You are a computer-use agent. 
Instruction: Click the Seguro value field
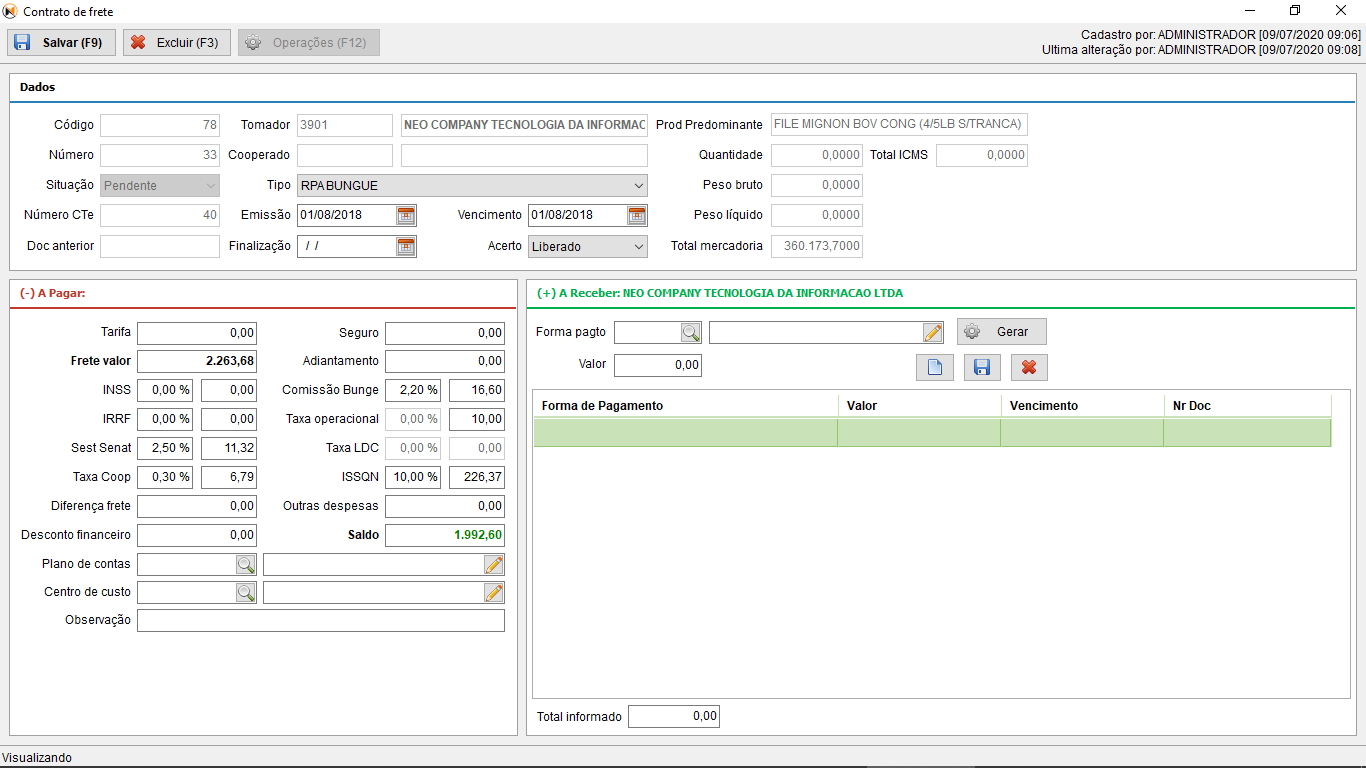click(x=445, y=333)
